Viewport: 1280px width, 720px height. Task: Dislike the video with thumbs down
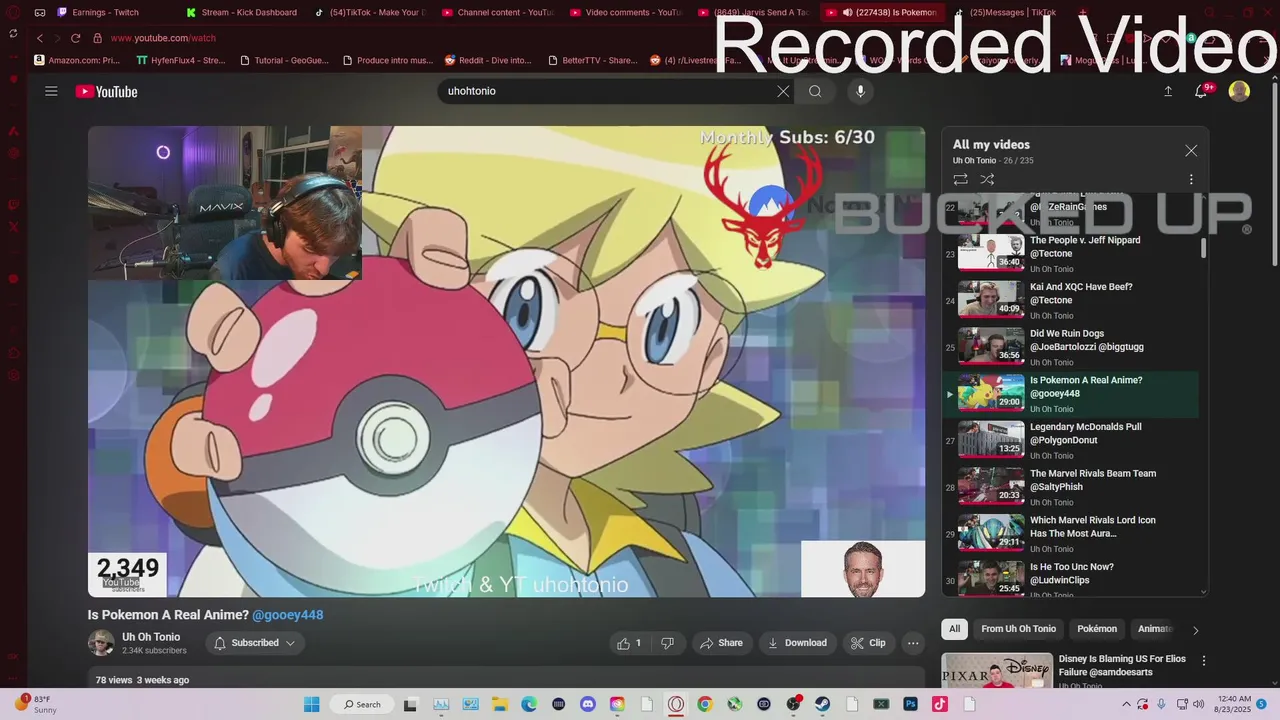(x=667, y=643)
